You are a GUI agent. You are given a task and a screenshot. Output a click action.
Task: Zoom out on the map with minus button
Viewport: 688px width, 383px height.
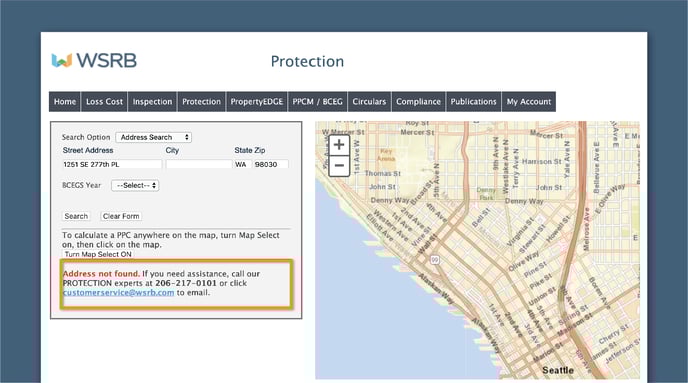(339, 166)
